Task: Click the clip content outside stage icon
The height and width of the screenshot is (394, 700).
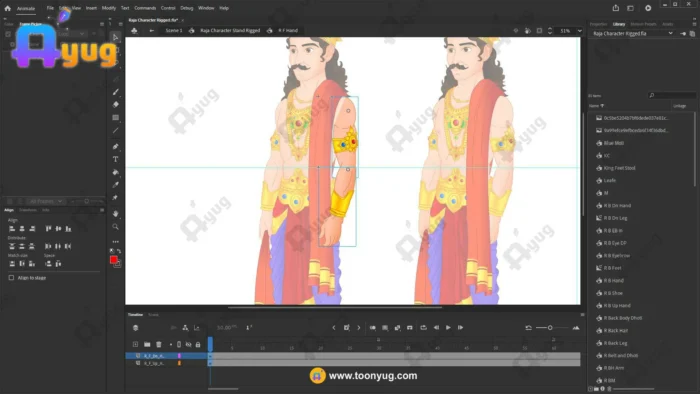Action: (539, 31)
